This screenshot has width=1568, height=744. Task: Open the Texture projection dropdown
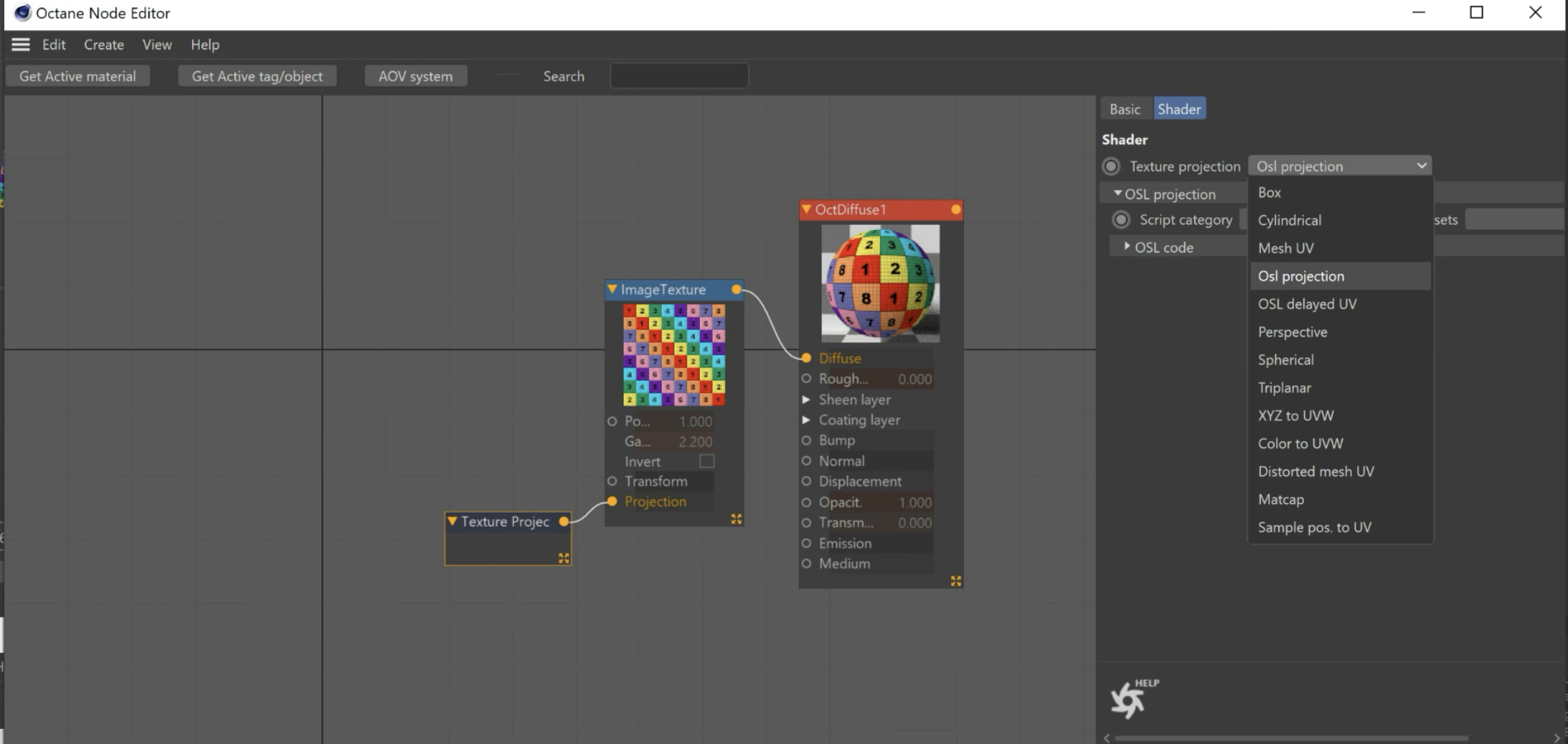point(1340,166)
